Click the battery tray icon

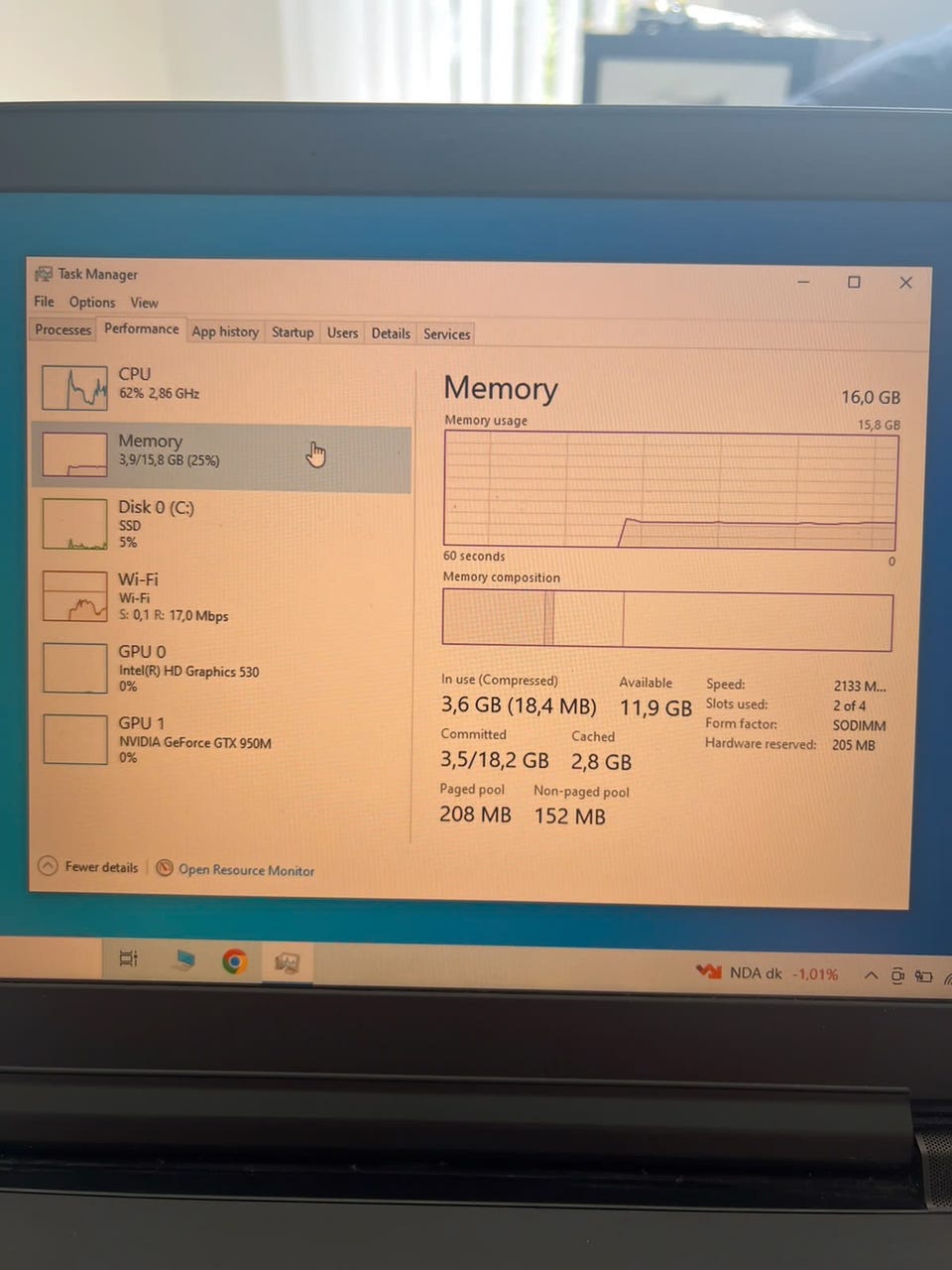923,977
